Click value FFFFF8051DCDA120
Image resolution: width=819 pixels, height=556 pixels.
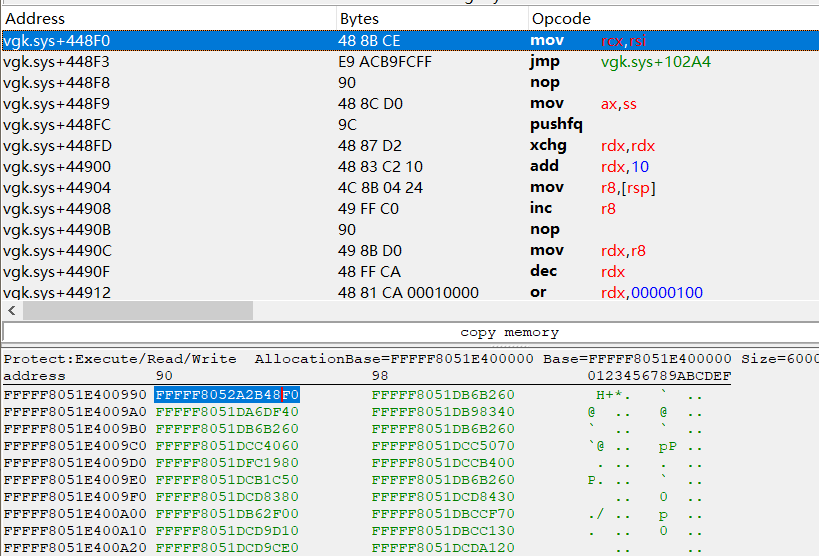(x=443, y=548)
